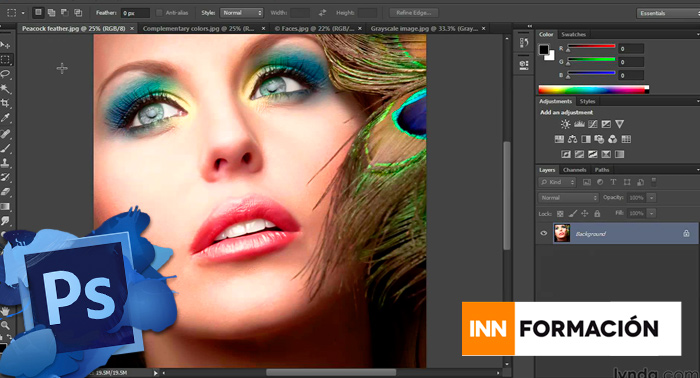Select the Hand tool
Viewport: 700px width, 378px height.
5,311
